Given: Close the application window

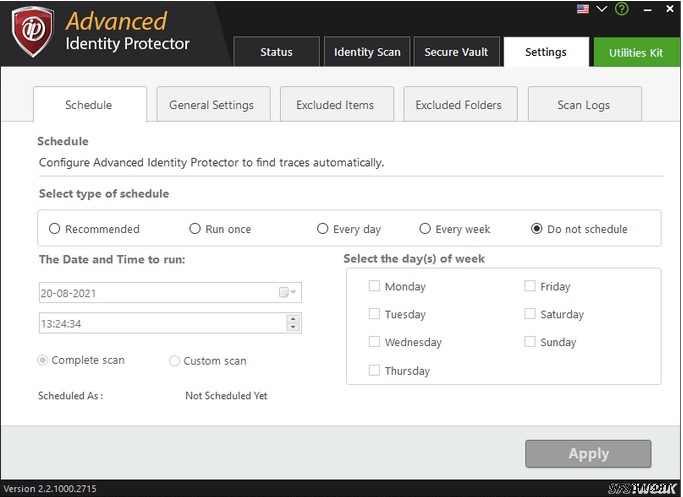Looking at the screenshot, I should (670, 8).
